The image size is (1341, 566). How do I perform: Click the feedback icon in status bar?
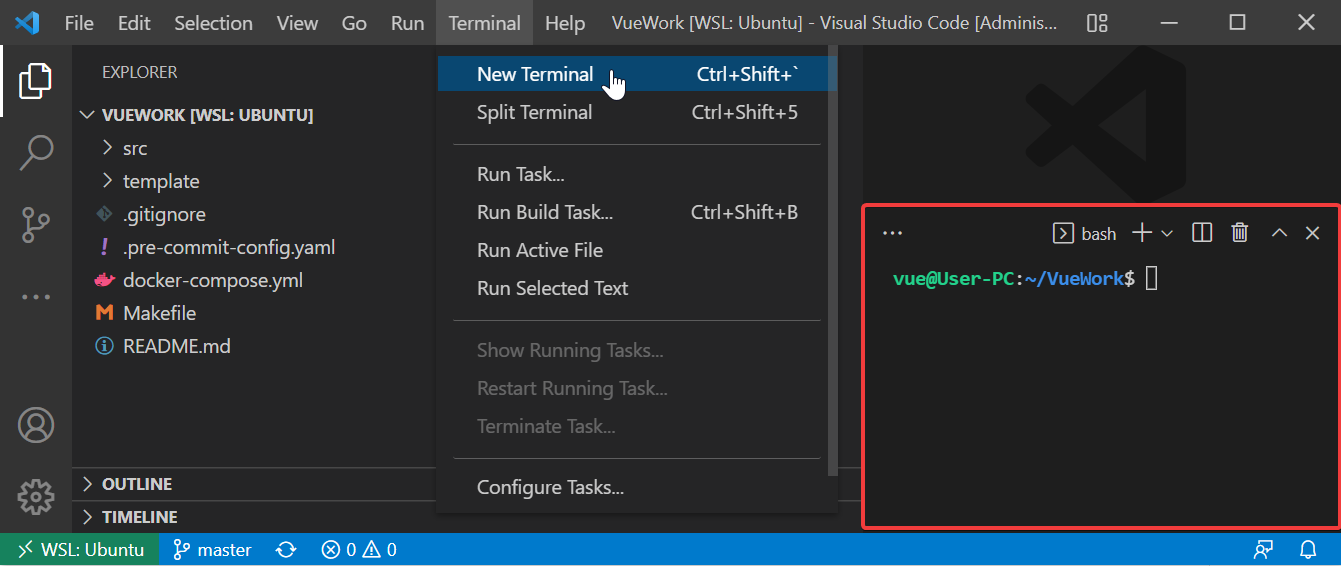[x=1264, y=550]
